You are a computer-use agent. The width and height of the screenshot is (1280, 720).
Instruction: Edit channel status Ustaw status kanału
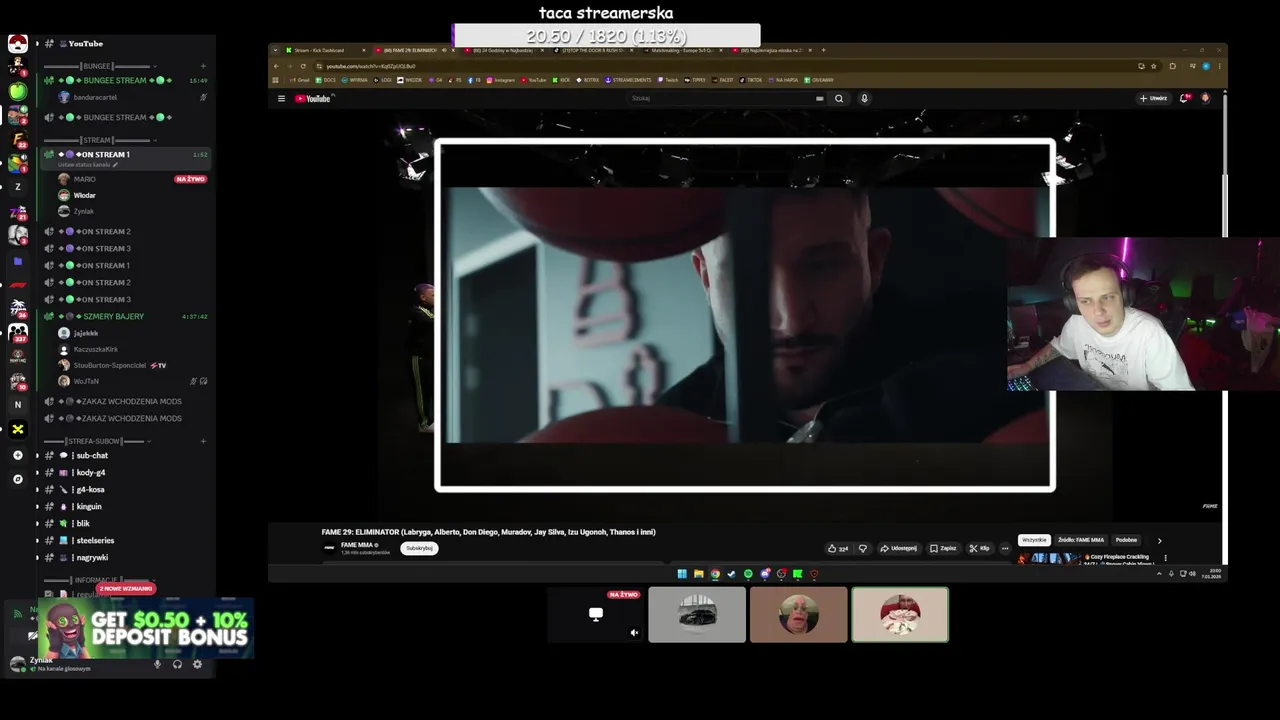(x=88, y=165)
